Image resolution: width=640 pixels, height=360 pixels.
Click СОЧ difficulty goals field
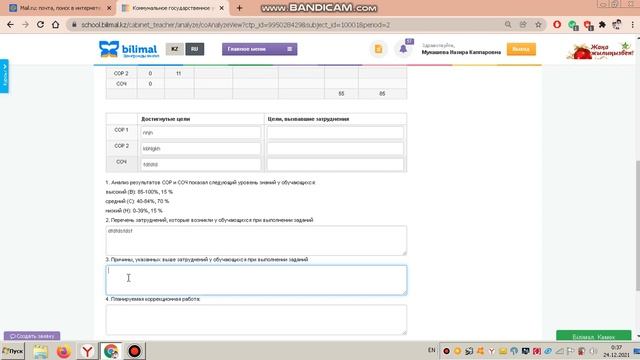click(335, 164)
